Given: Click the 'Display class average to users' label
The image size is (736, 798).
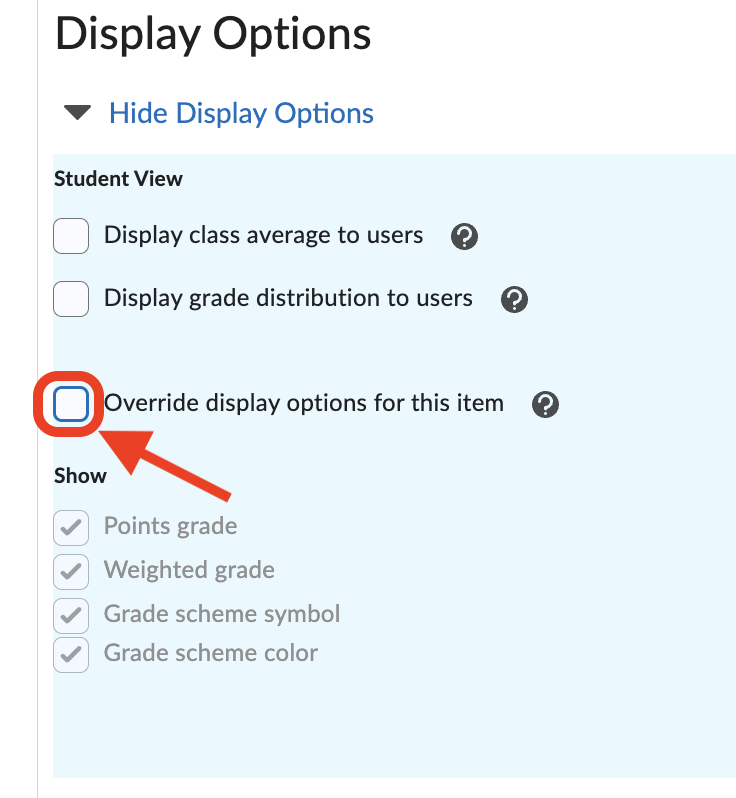Looking at the screenshot, I should [x=263, y=236].
